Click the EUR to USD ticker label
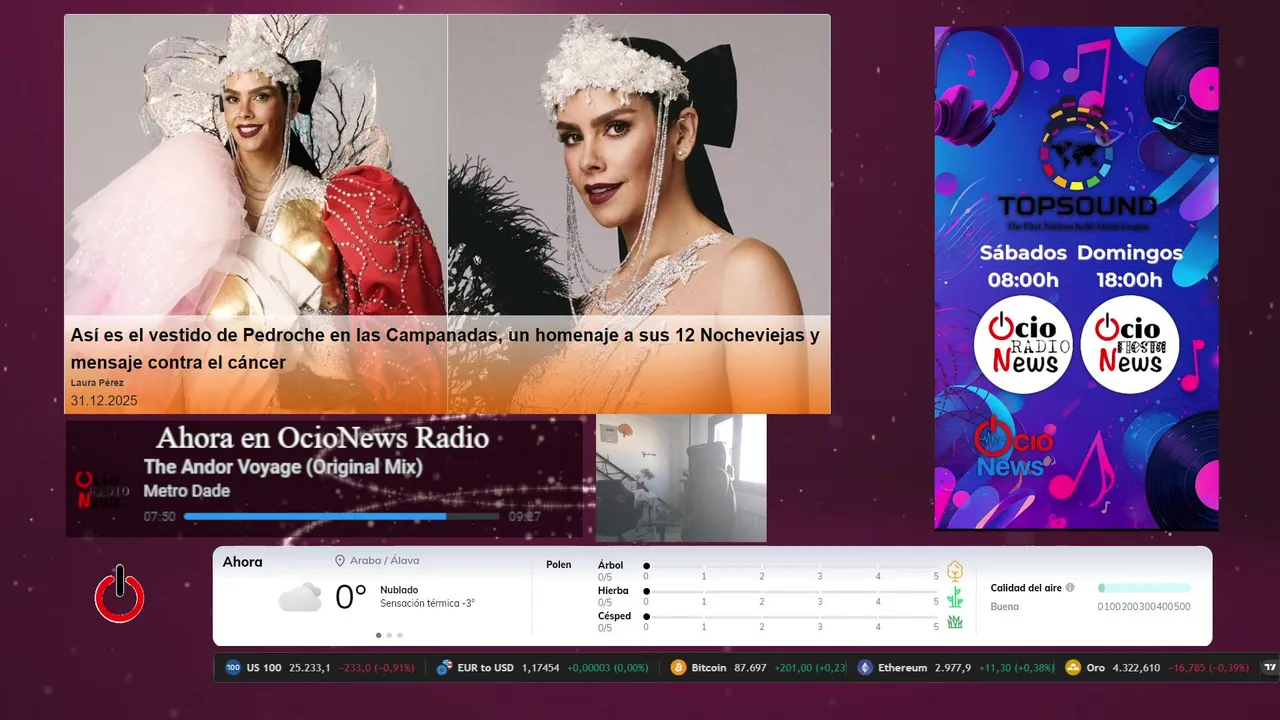Image resolution: width=1280 pixels, height=720 pixels. click(485, 667)
